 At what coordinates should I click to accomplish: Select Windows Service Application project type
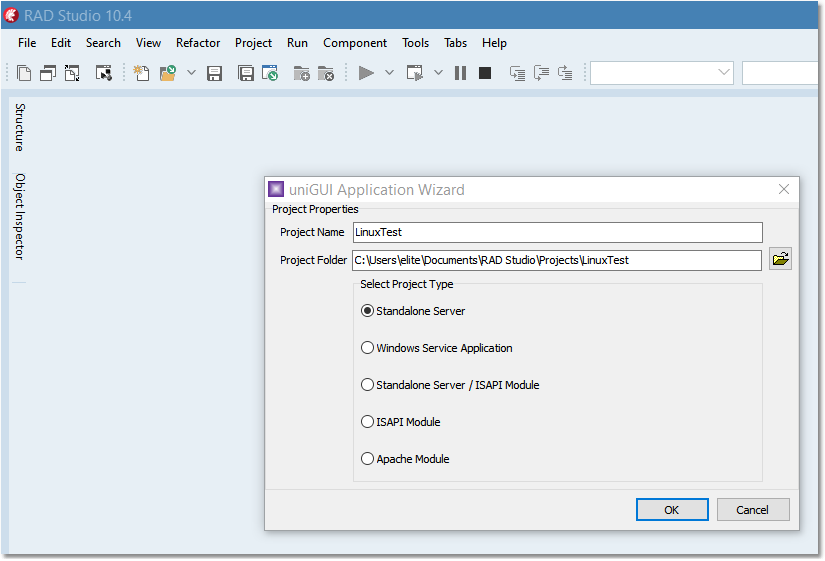[367, 348]
